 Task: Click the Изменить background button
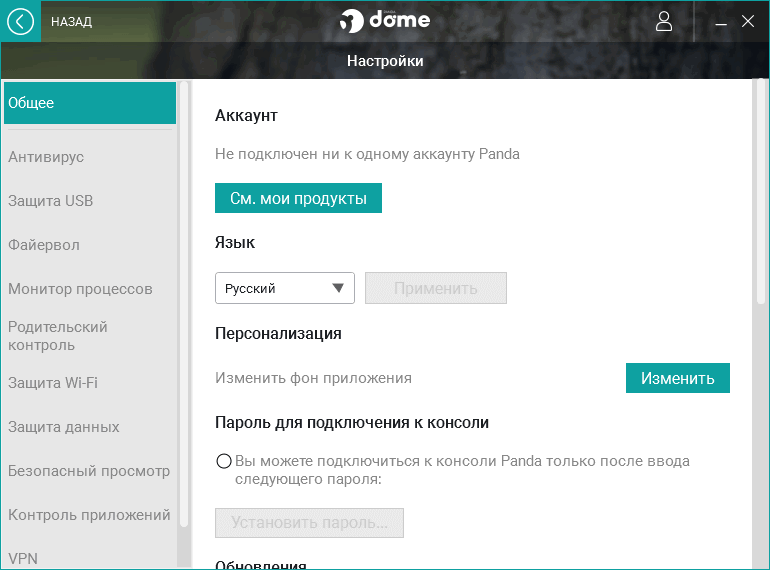point(678,378)
